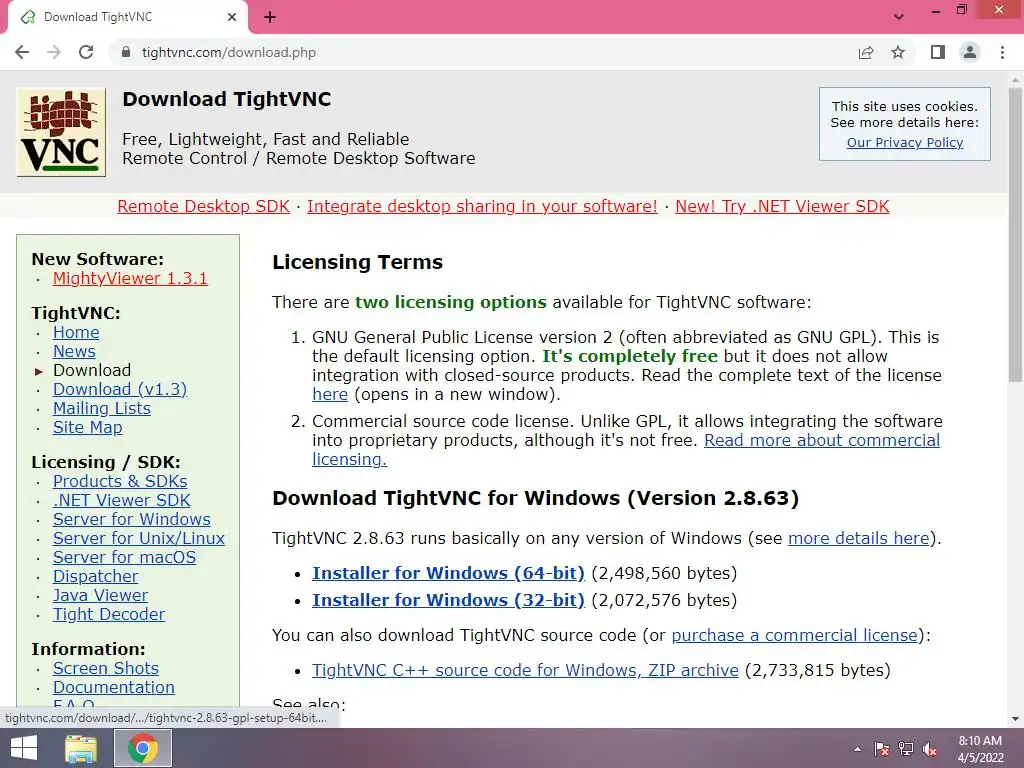Screen dimensions: 1024x768
Task: Share this page via the share icon
Action: [866, 52]
